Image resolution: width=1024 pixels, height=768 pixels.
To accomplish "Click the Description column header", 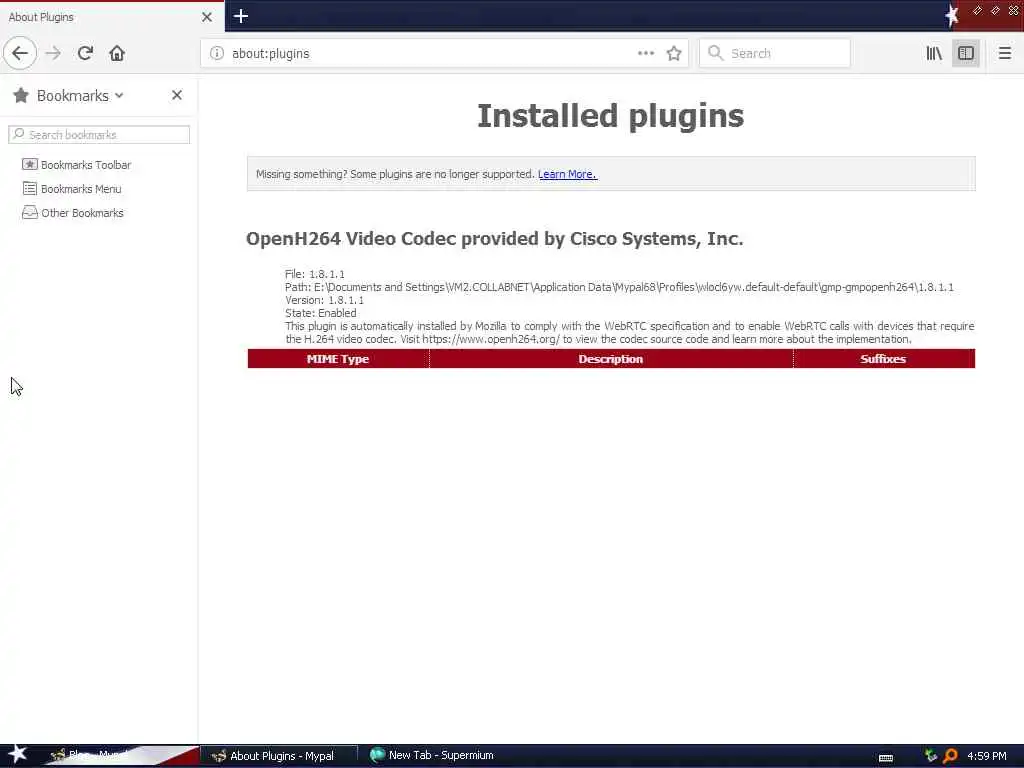I will pyautogui.click(x=611, y=359).
